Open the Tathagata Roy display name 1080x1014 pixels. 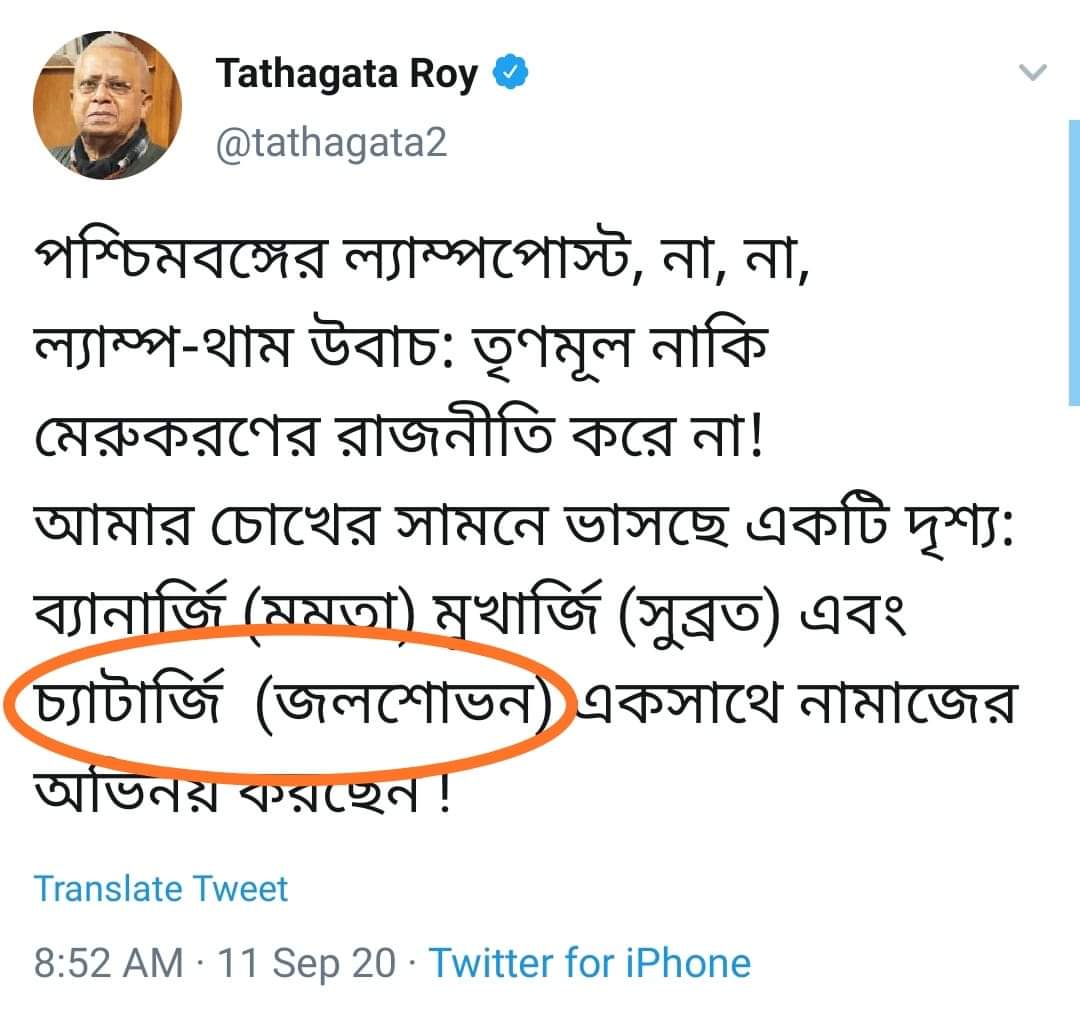tap(346, 74)
